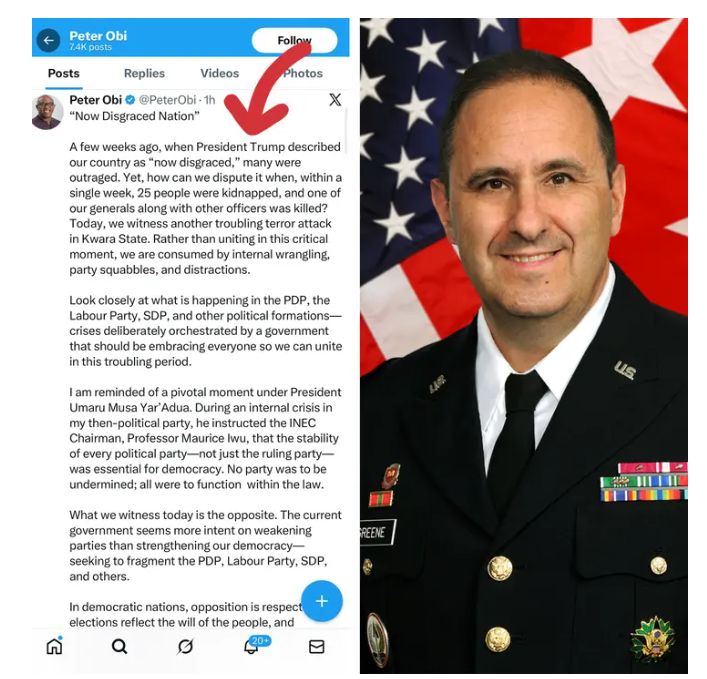Follow Peter Obi's account
The width and height of the screenshot is (707, 679).
[294, 40]
